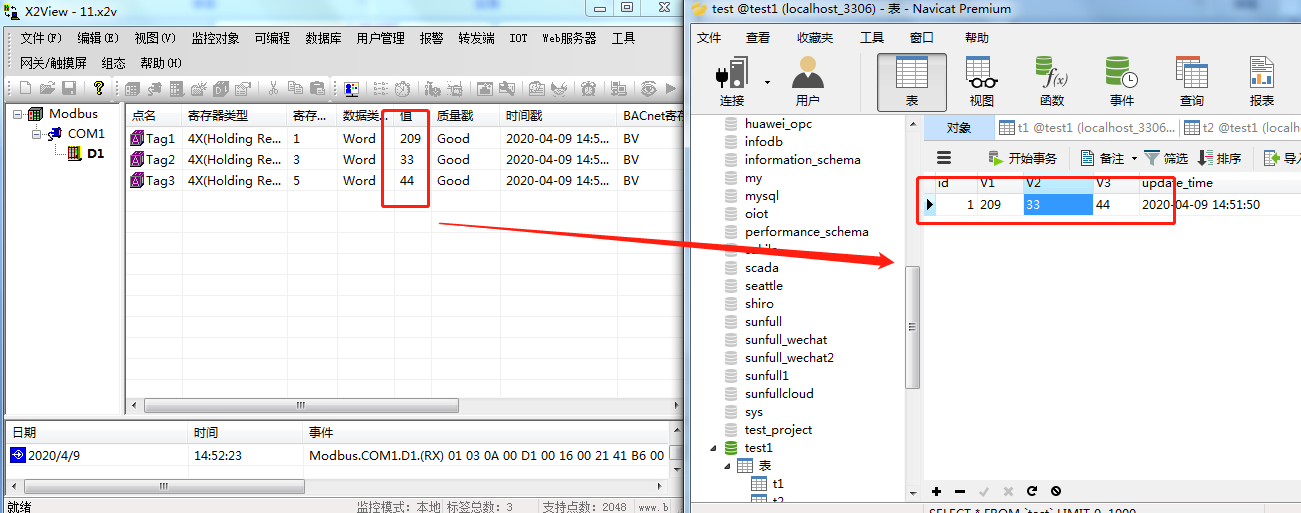1301x513 pixels.
Task: Click the V1 column header in Navicat grid
Action: click(999, 183)
